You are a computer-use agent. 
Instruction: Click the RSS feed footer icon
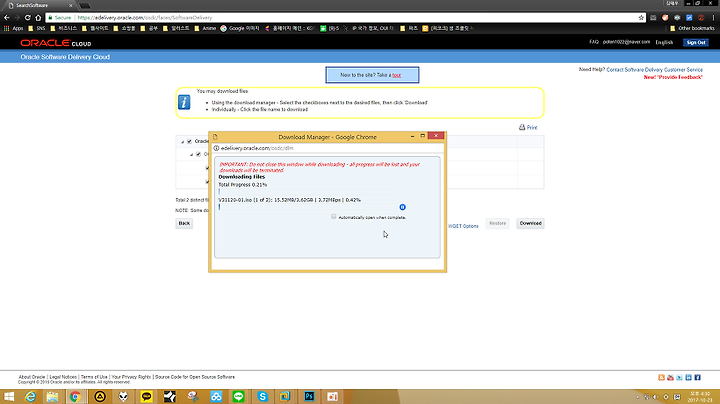click(661, 377)
